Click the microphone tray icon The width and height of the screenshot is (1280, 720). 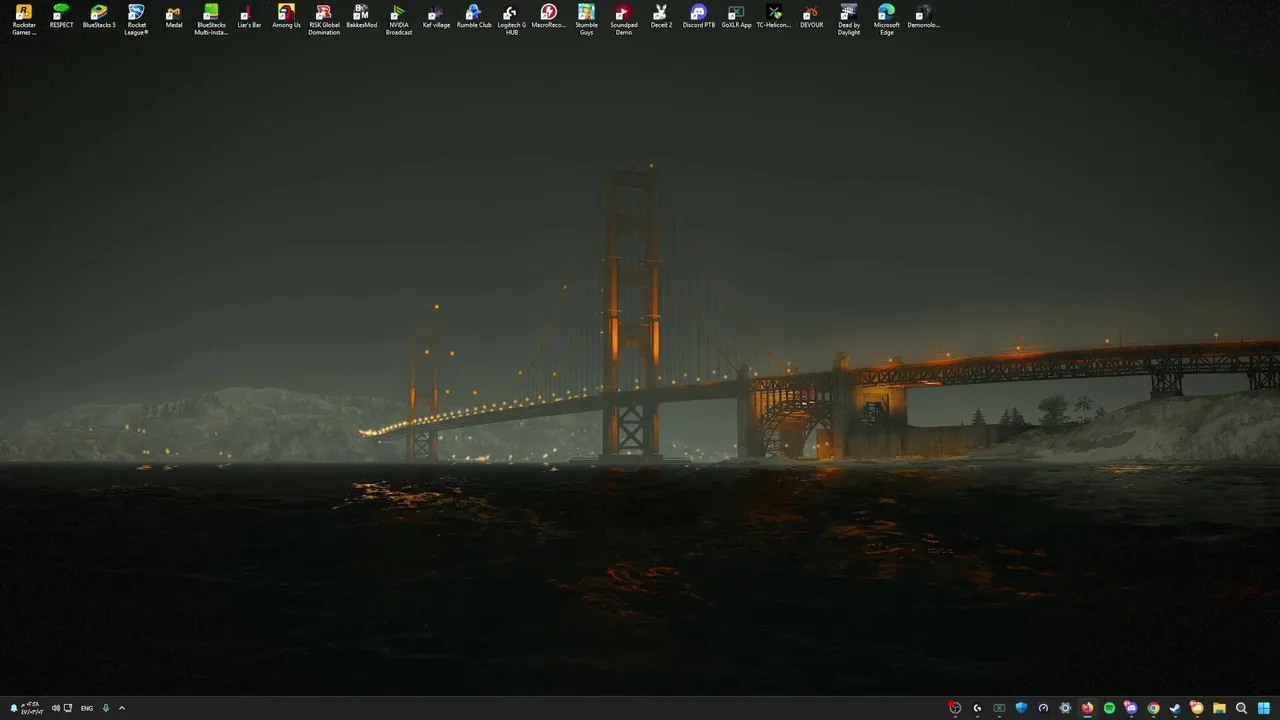[106, 708]
